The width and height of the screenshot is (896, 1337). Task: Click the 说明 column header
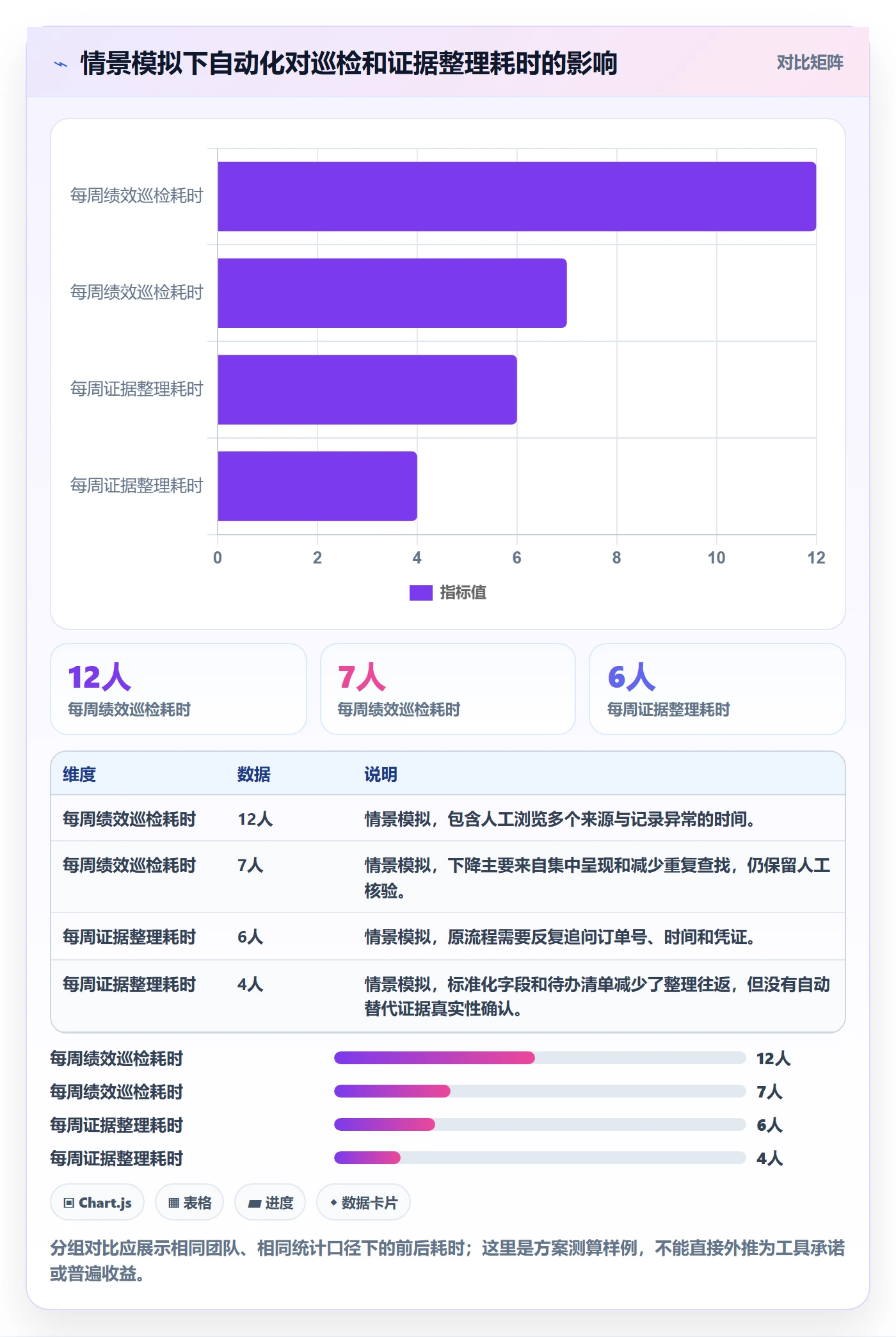point(381,774)
